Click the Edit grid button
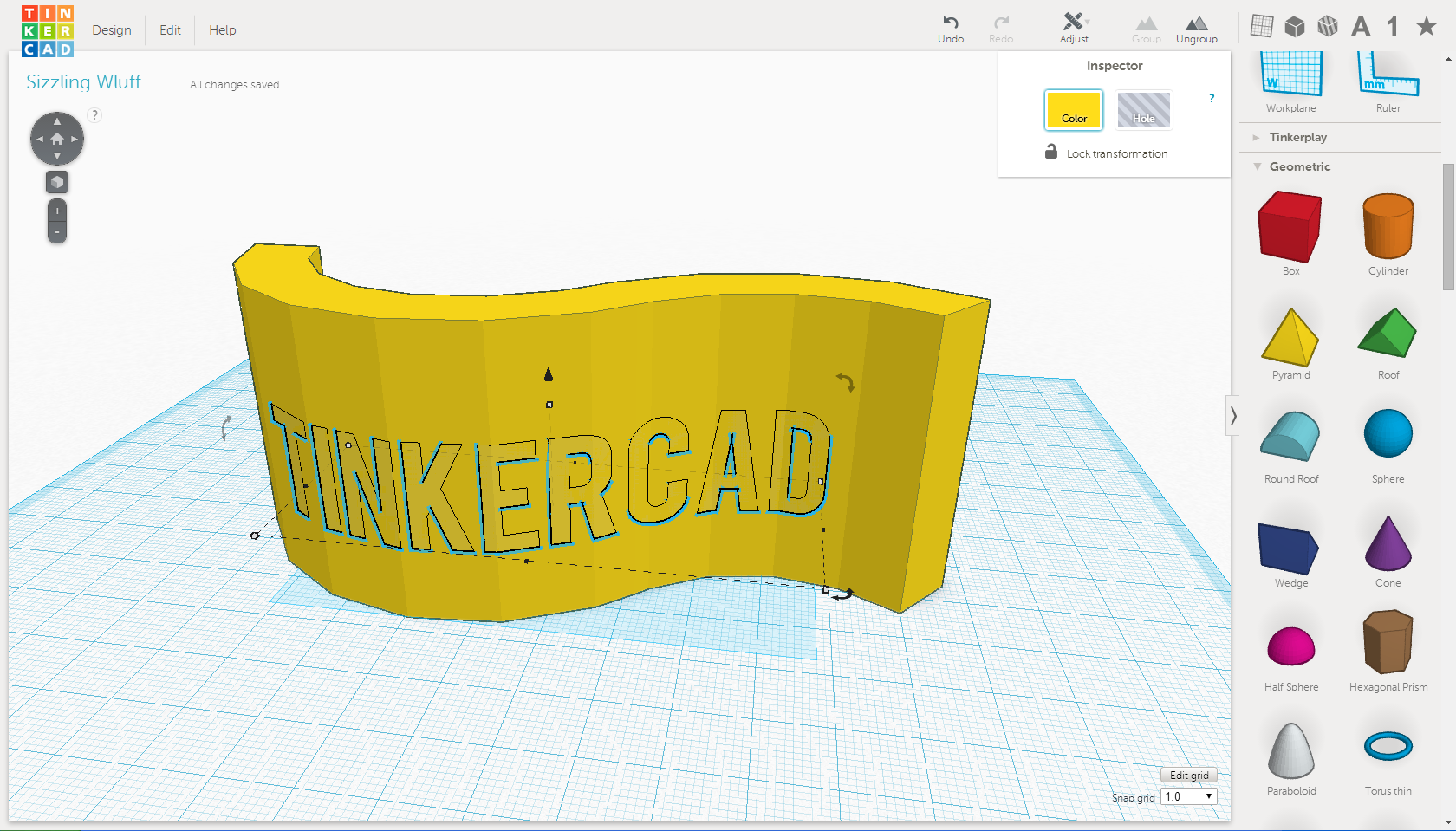Viewport: 1456px width, 831px height. [x=1188, y=775]
